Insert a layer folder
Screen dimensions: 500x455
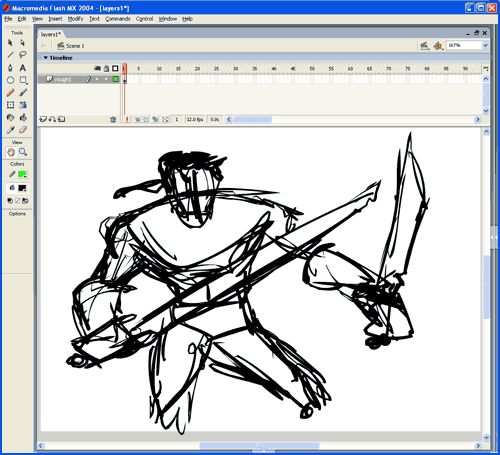61,119
